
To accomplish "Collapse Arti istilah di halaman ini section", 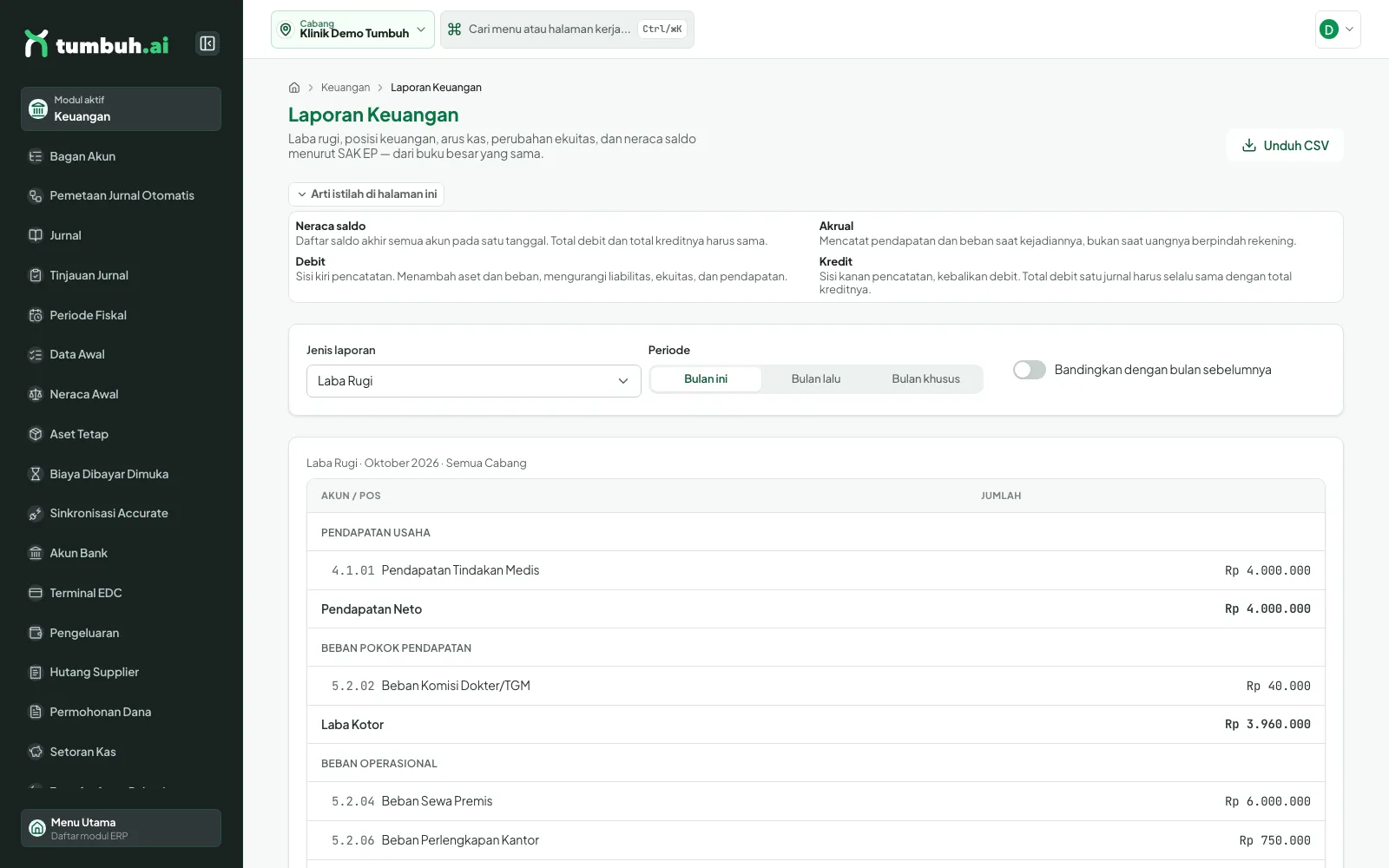I will pyautogui.click(x=366, y=194).
